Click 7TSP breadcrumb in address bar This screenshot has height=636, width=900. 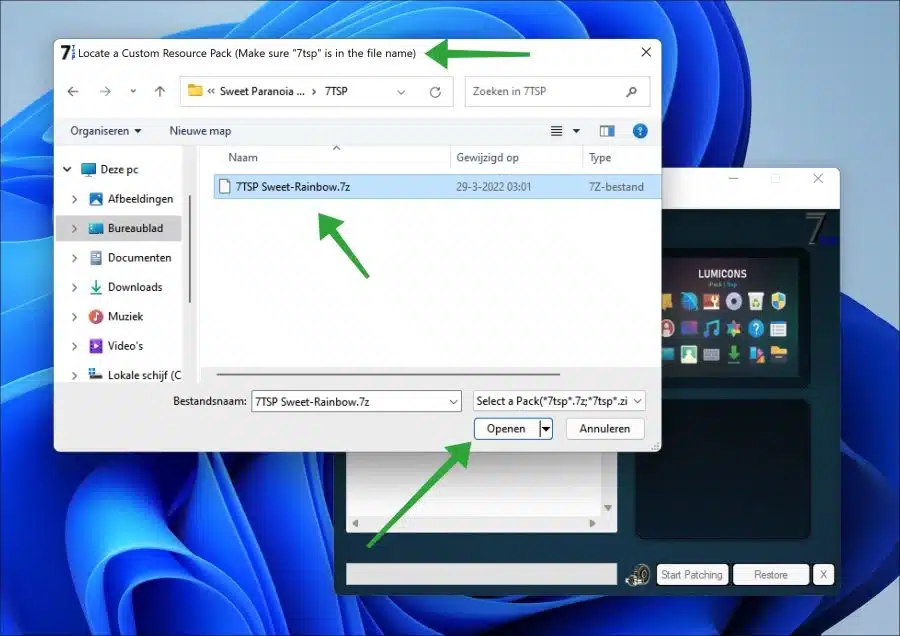pyautogui.click(x=336, y=91)
